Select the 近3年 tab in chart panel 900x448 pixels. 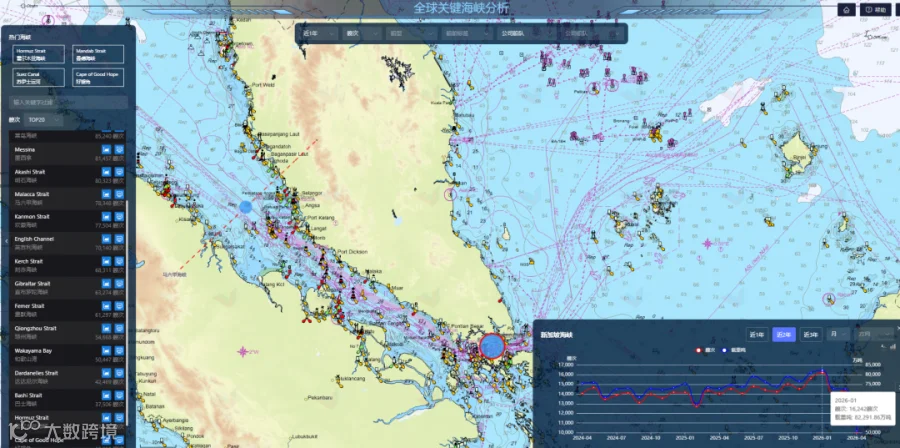(811, 335)
